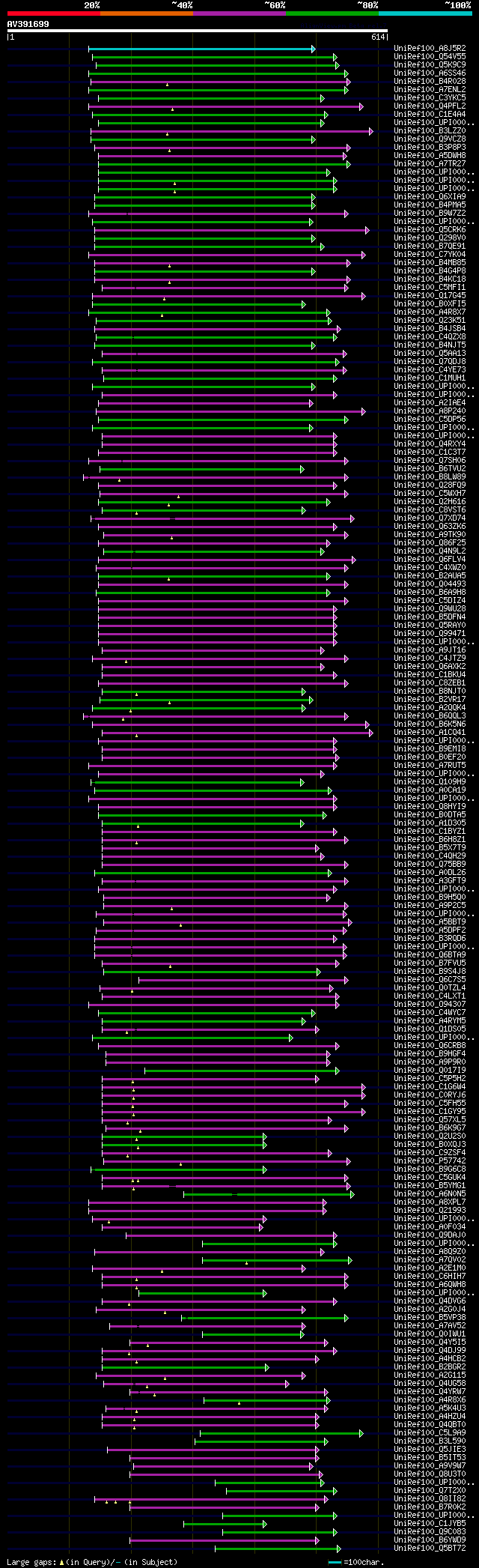Select hit label UniRef100_C1G6W4
This screenshot has height=1568, width=479.
pos(430,1087)
